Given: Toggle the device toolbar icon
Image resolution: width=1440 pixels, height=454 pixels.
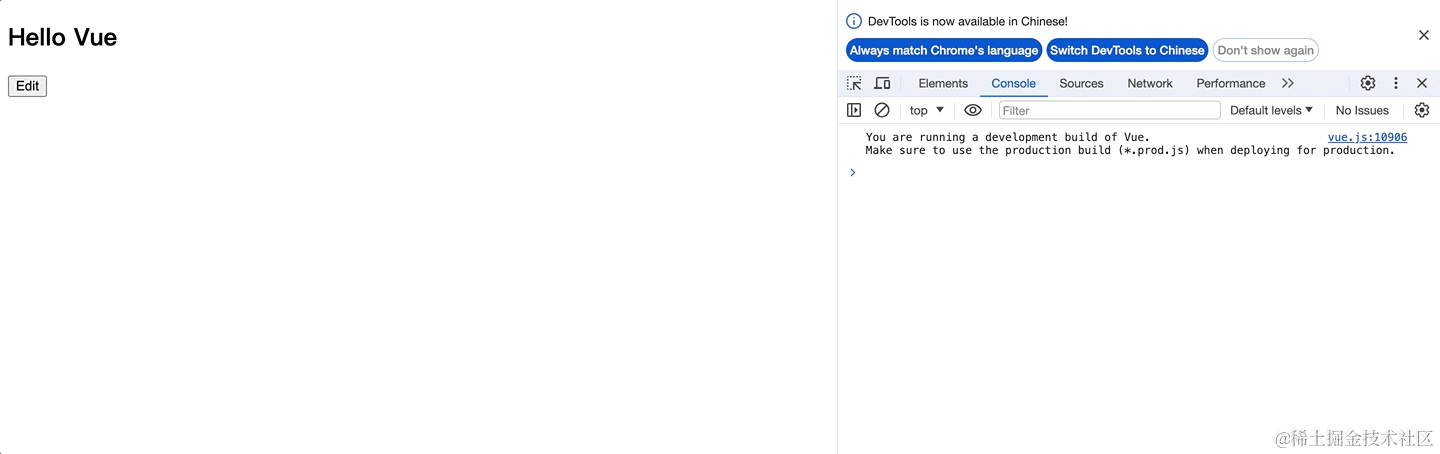Looking at the screenshot, I should (x=882, y=83).
